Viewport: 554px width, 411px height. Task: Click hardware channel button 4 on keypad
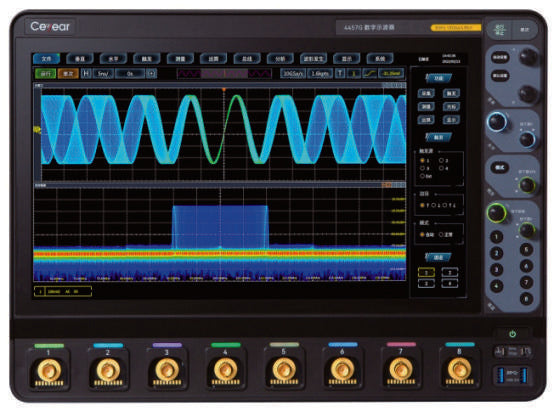click(496, 286)
